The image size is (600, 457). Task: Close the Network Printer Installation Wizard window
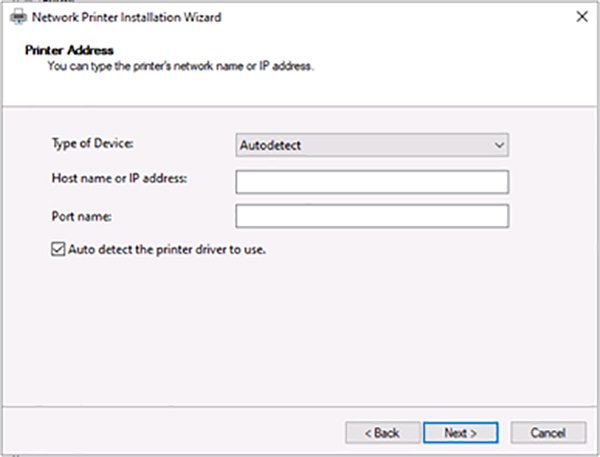tap(580, 17)
